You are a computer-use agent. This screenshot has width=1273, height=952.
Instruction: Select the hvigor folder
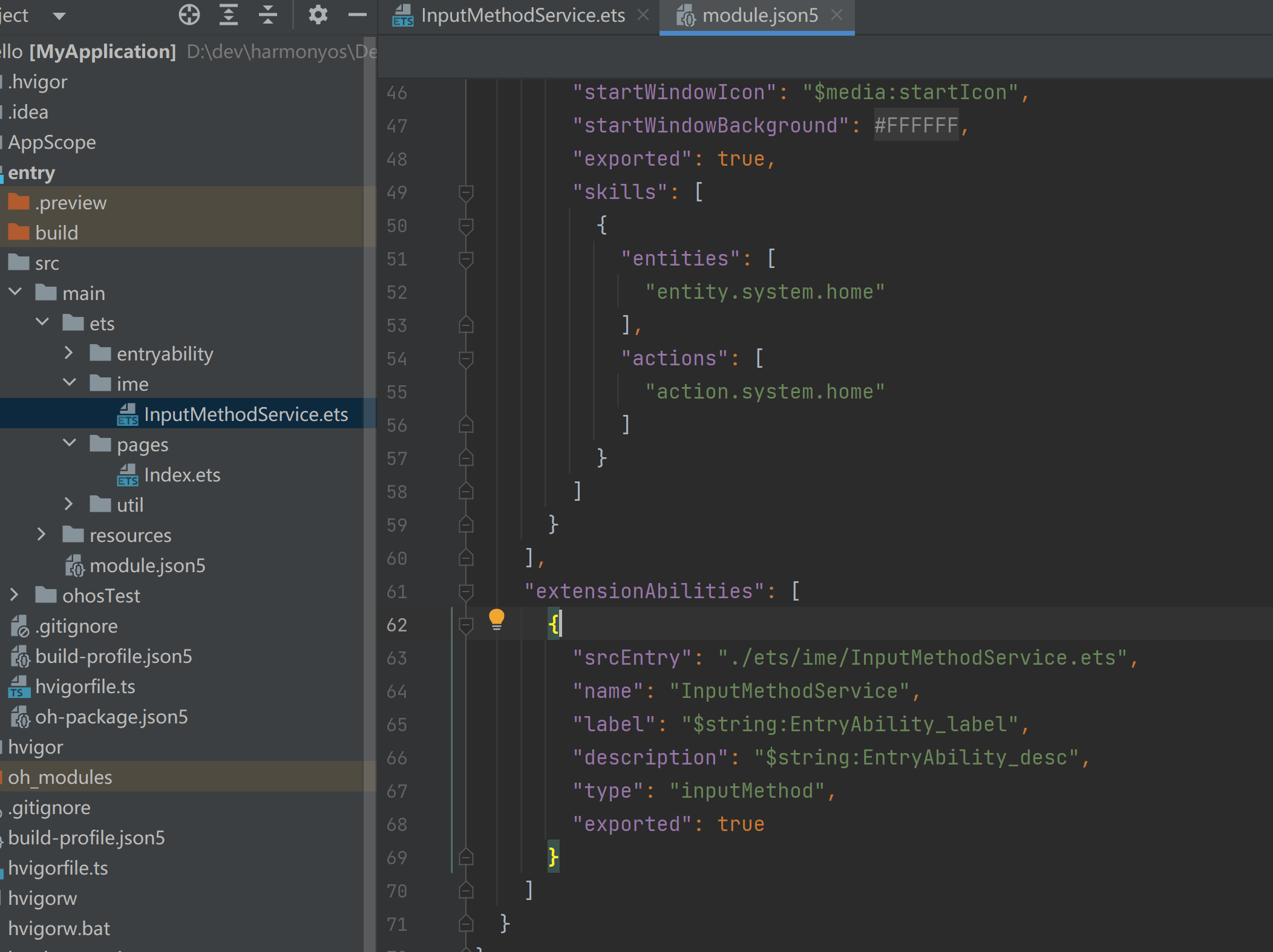pos(36,746)
